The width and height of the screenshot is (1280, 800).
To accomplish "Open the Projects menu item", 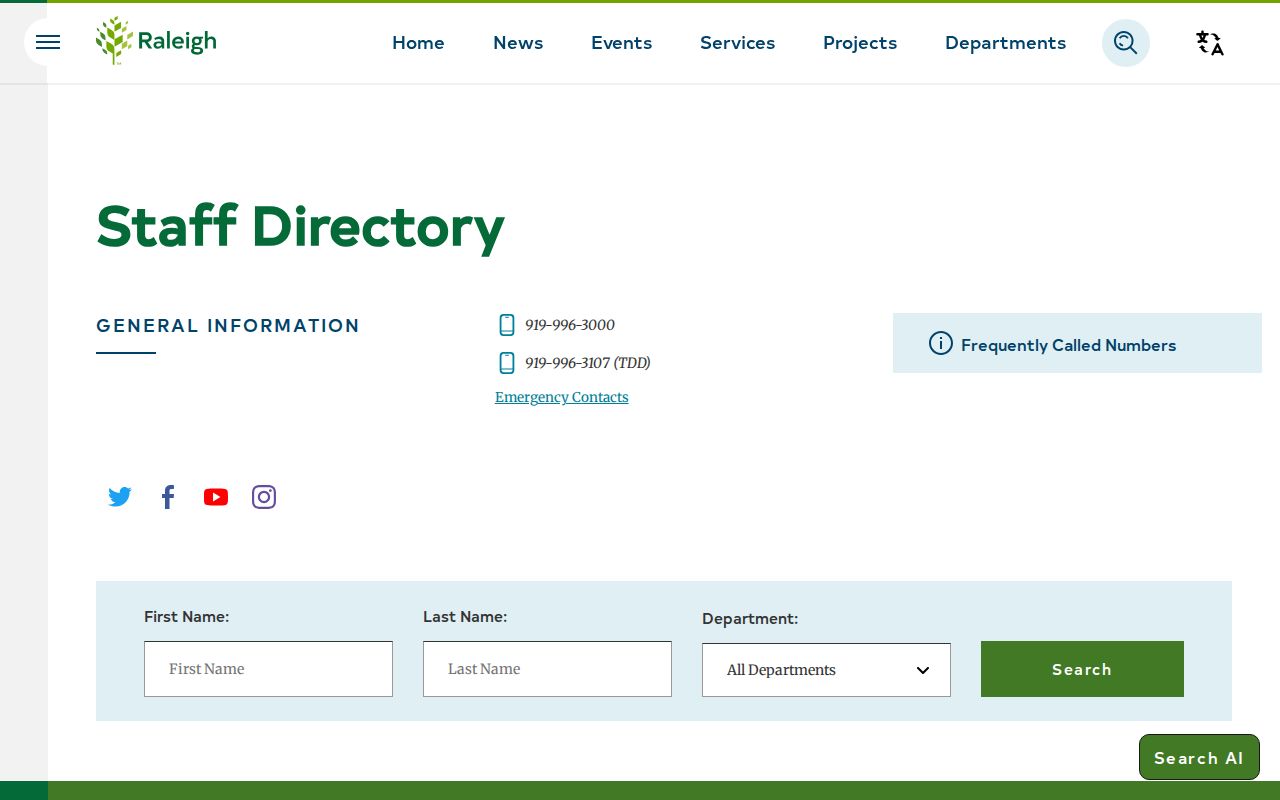I will point(860,43).
